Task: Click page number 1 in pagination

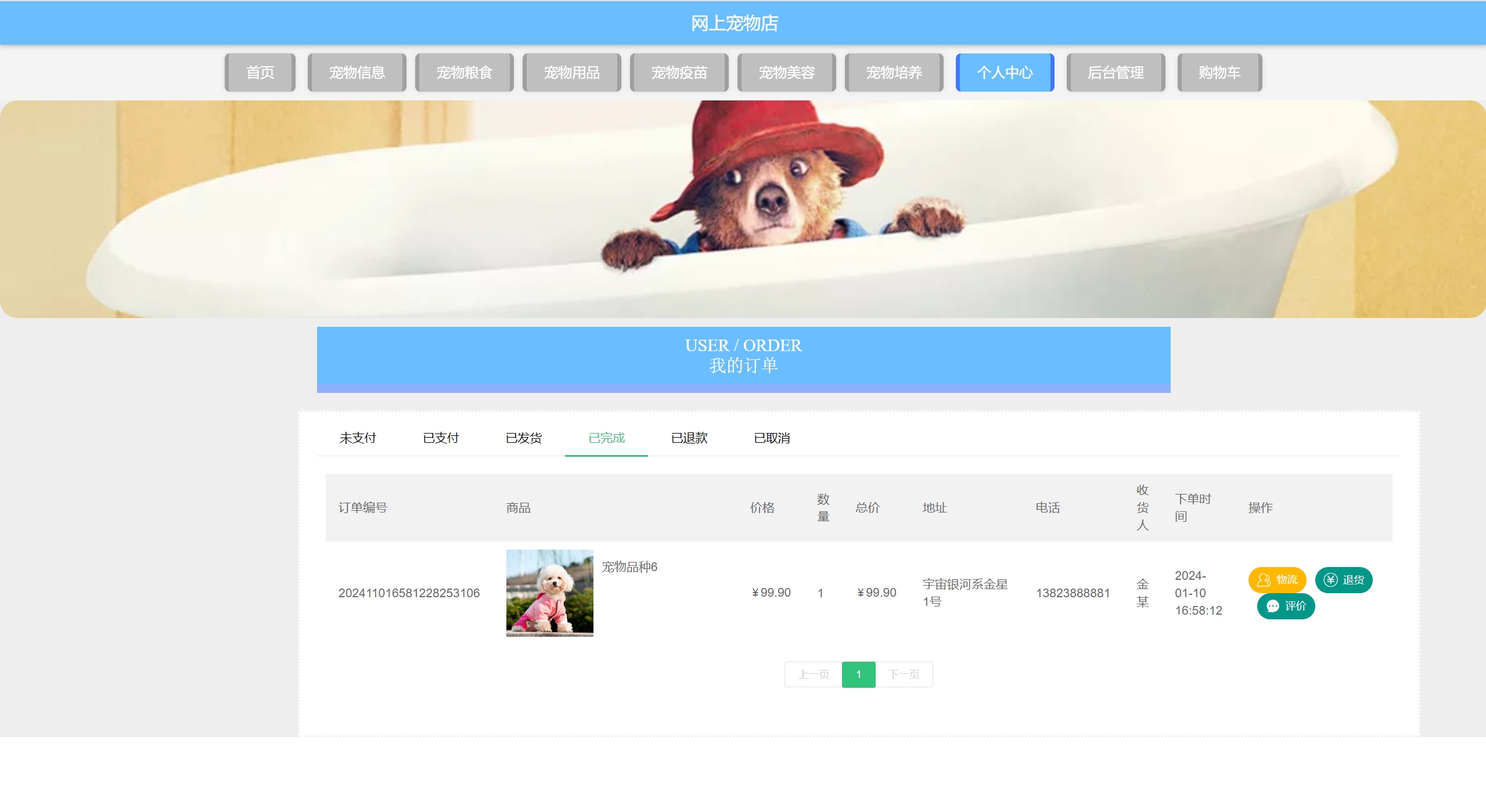Action: pyautogui.click(x=858, y=674)
